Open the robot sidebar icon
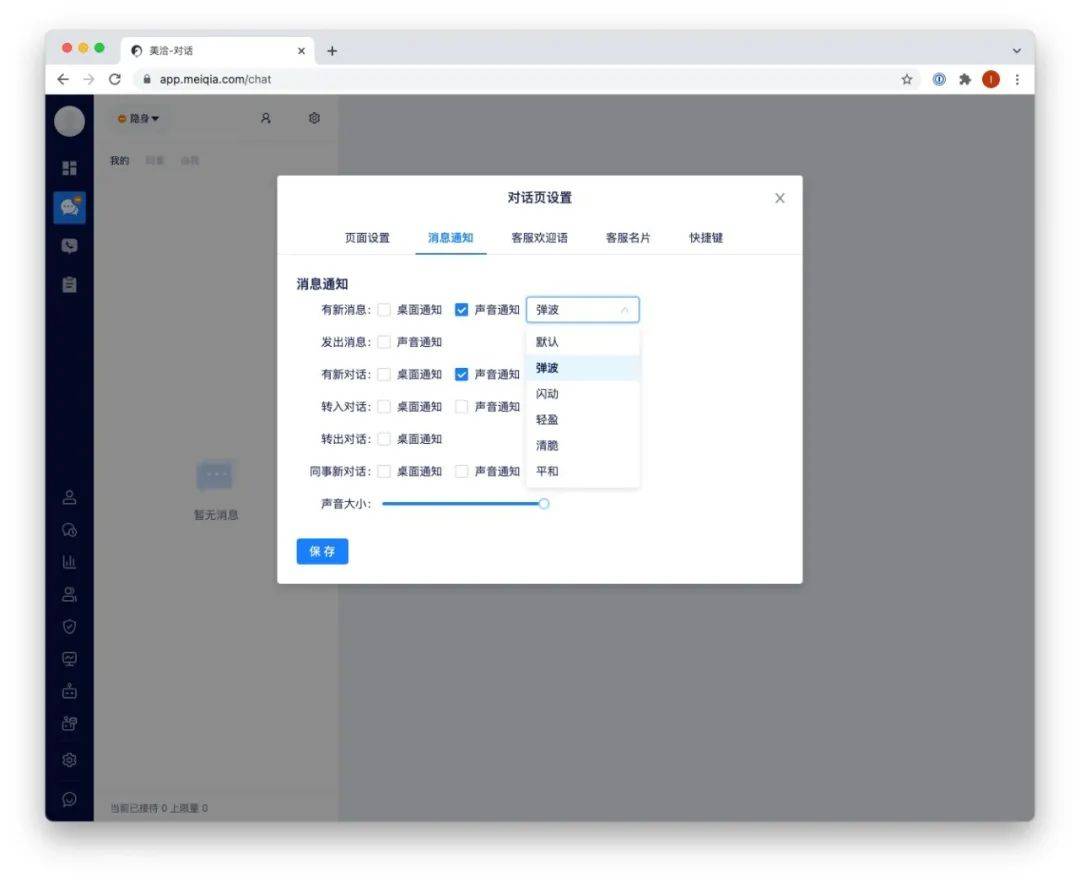1080x881 pixels. click(x=70, y=691)
